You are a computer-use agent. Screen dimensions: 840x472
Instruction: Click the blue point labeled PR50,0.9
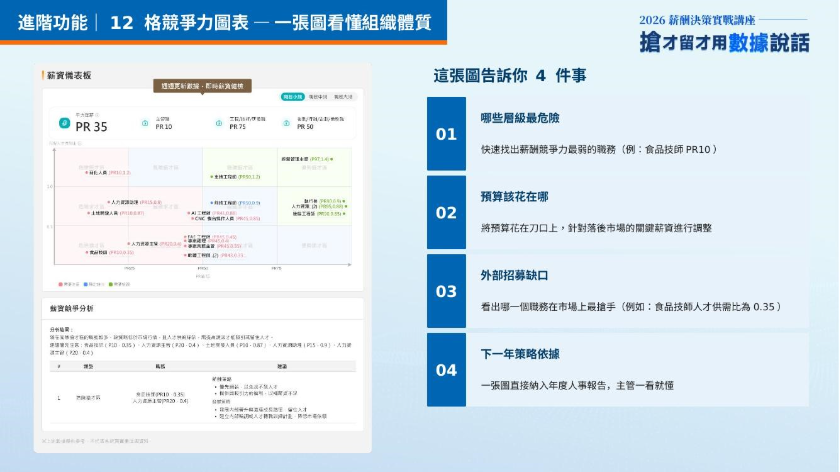[212, 203]
